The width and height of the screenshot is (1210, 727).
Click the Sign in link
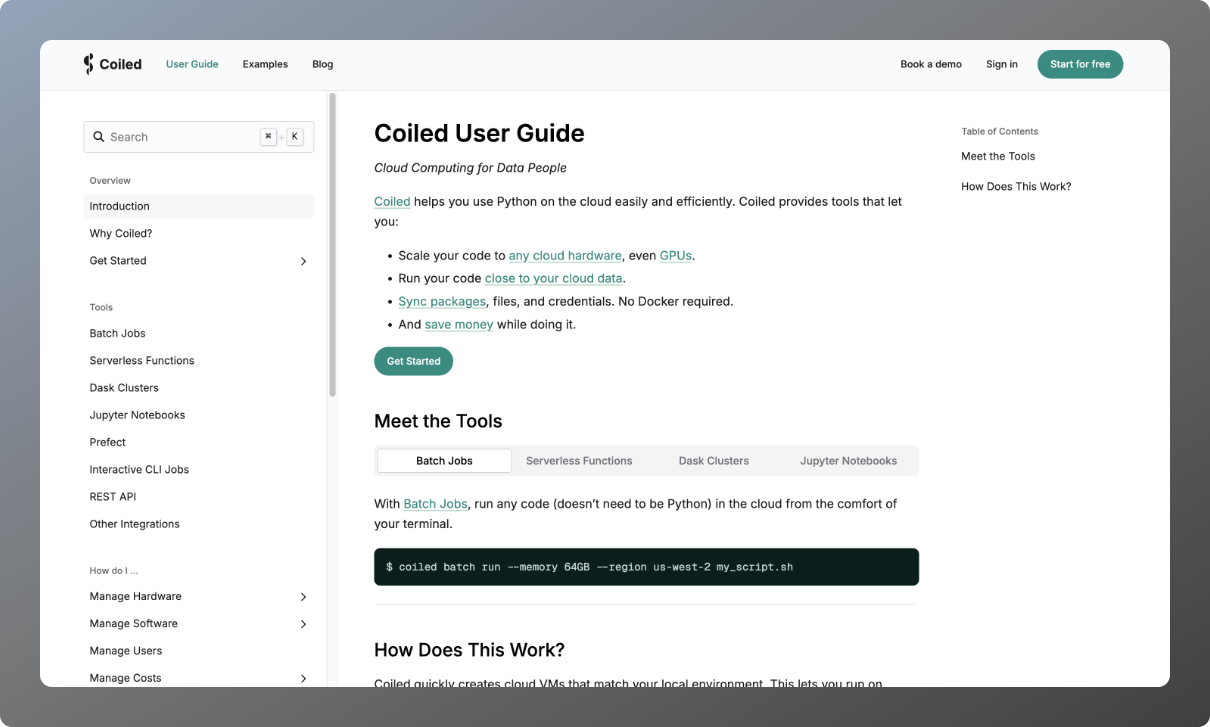click(1002, 63)
